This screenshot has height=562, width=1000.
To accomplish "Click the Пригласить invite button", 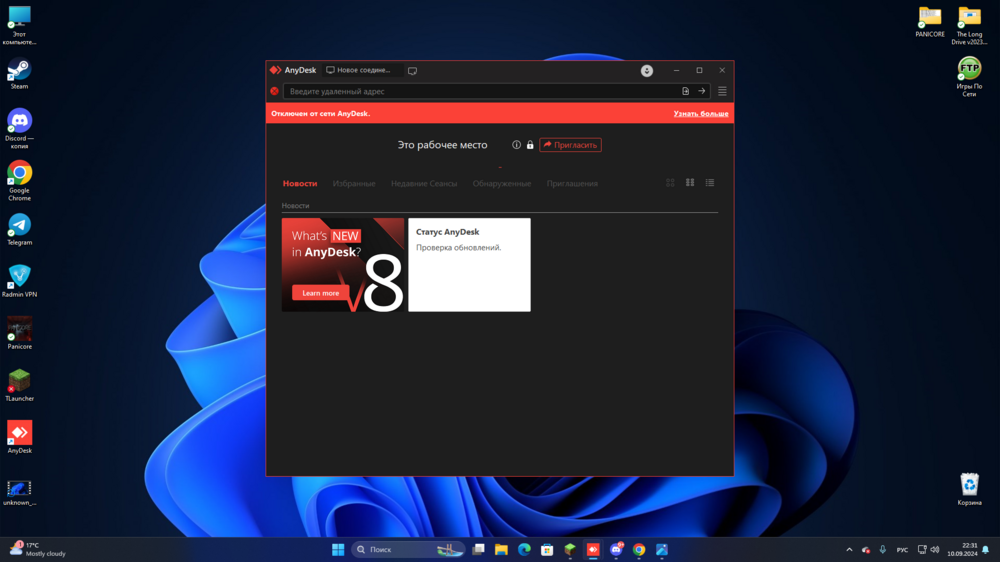I will 570,145.
